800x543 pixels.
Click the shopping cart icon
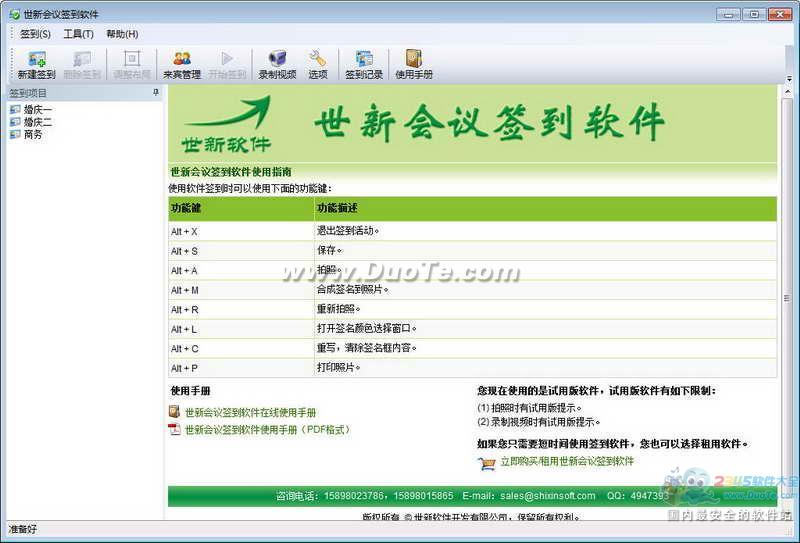(x=486, y=463)
